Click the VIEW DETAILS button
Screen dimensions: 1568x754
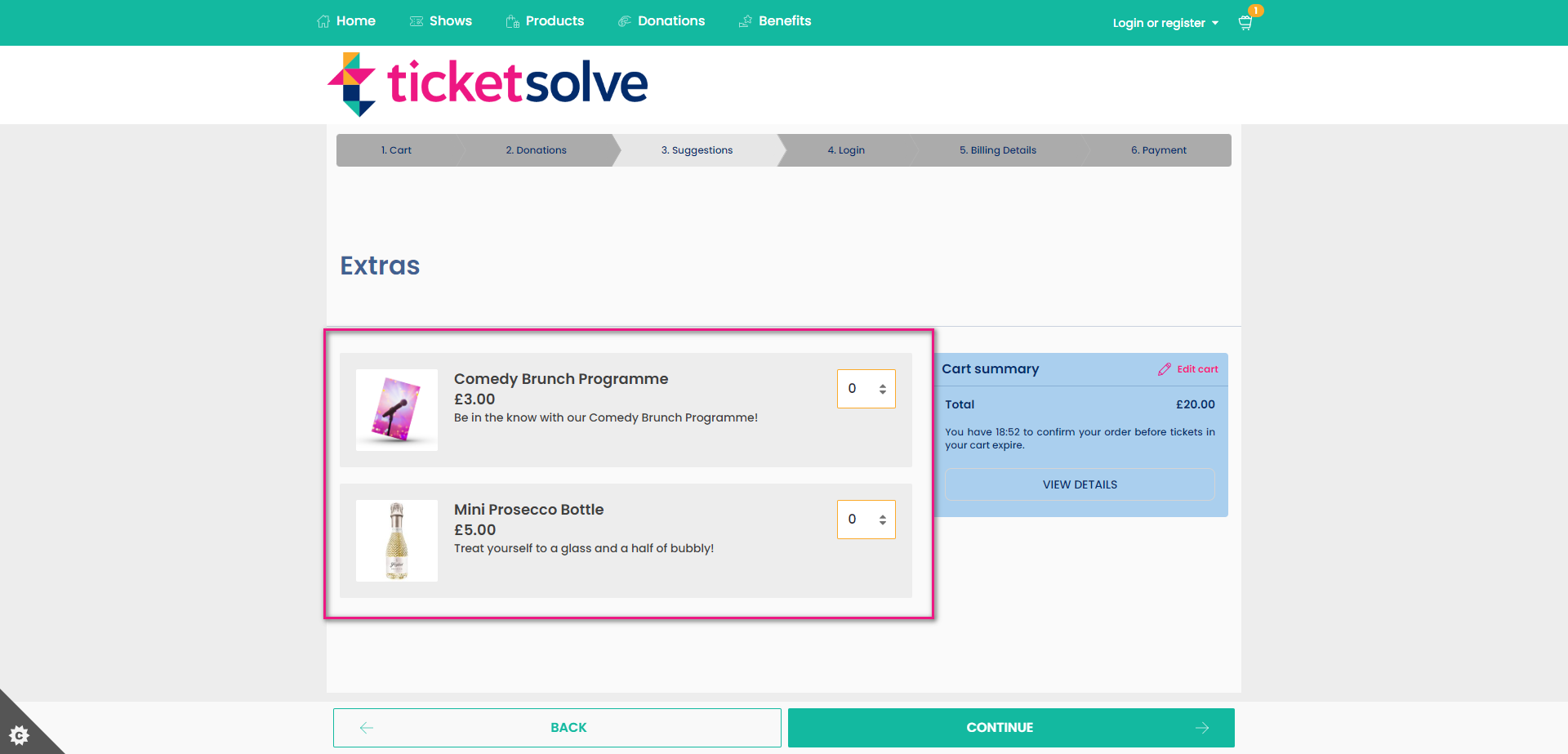[1080, 484]
